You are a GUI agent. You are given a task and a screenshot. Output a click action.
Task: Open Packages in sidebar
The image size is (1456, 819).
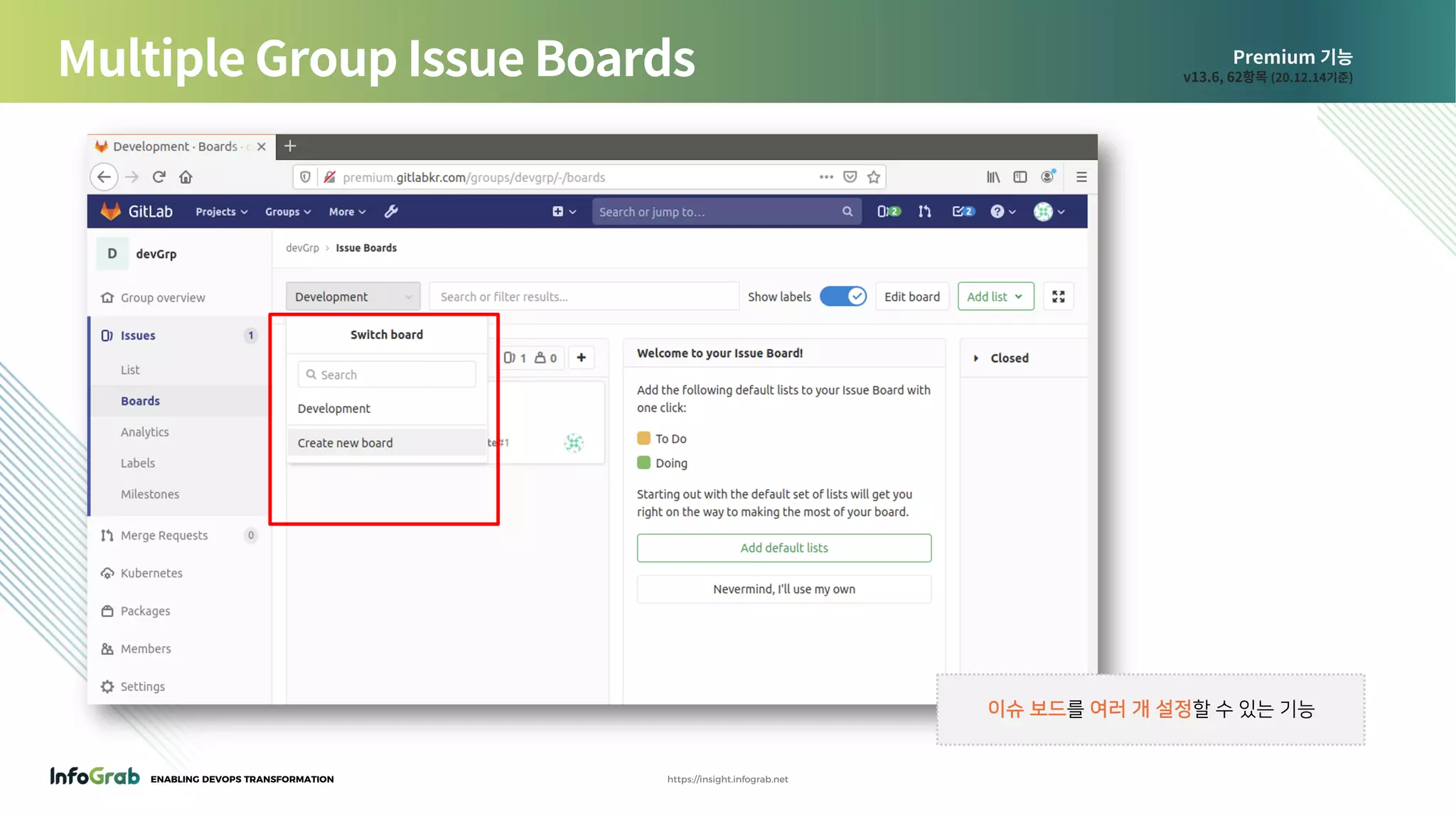pyautogui.click(x=145, y=611)
